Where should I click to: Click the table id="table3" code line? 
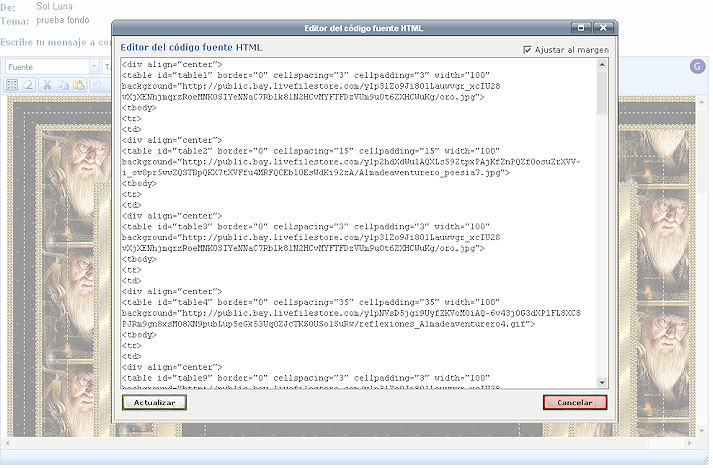click(x=306, y=226)
